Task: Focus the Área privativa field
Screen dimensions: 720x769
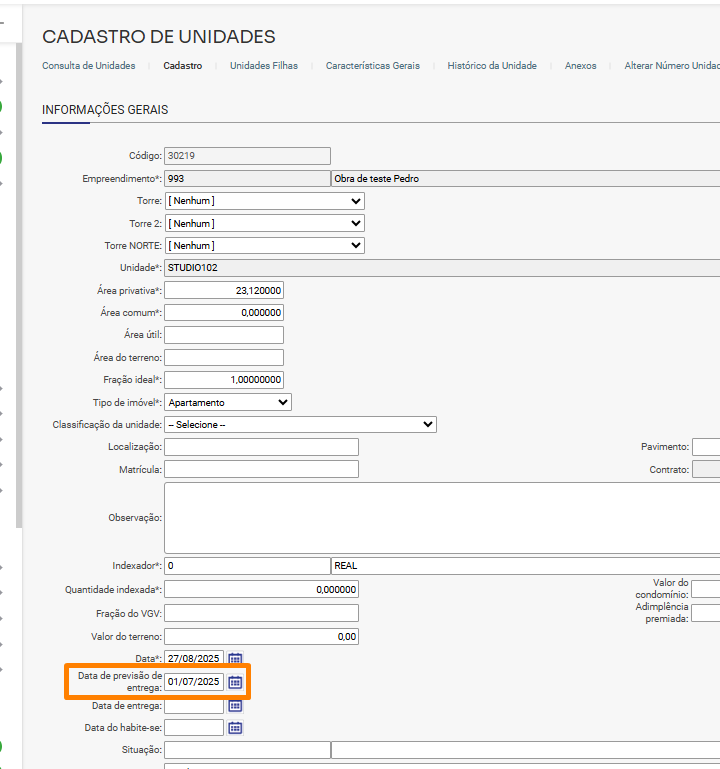Action: (x=224, y=290)
